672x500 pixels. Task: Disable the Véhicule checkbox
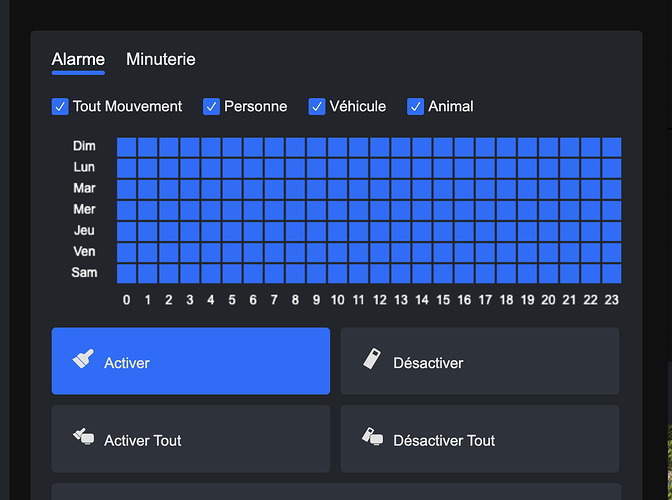point(317,106)
